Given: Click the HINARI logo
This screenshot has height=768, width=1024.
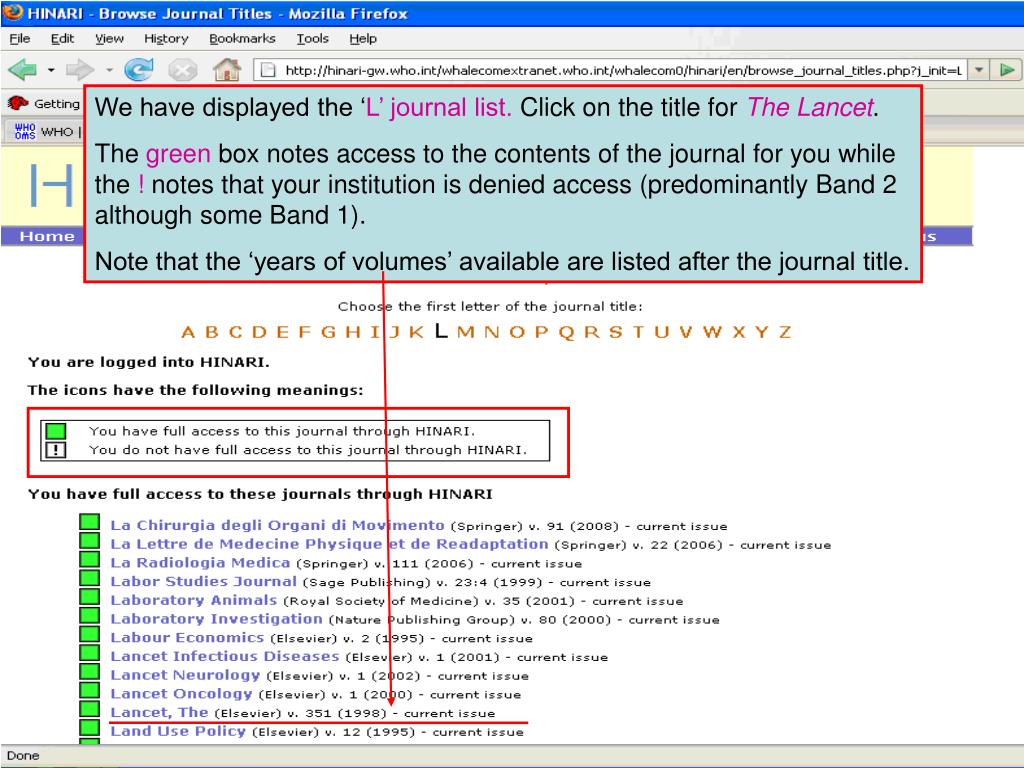Looking at the screenshot, I should [52, 185].
